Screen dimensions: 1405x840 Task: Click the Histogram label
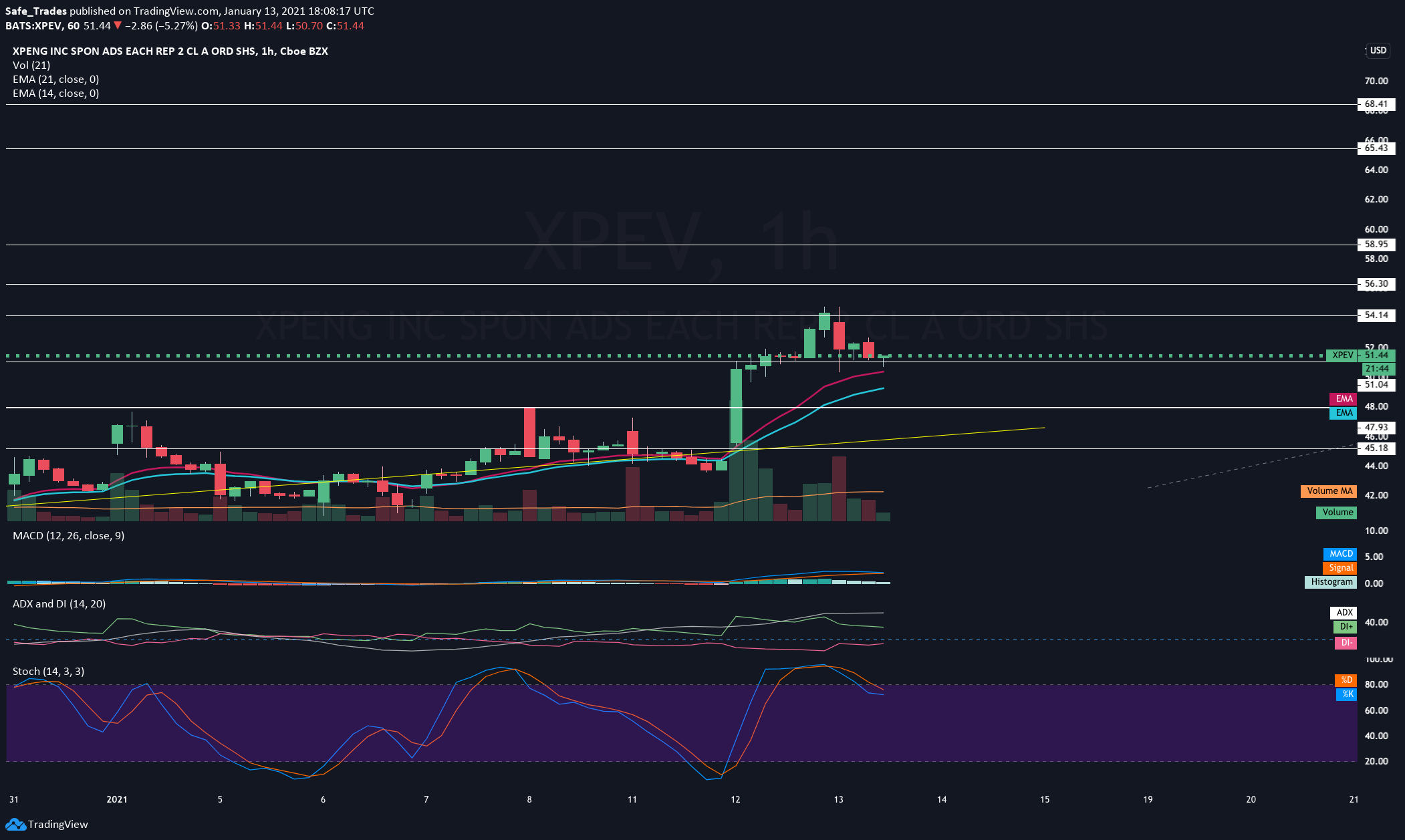(x=1331, y=582)
